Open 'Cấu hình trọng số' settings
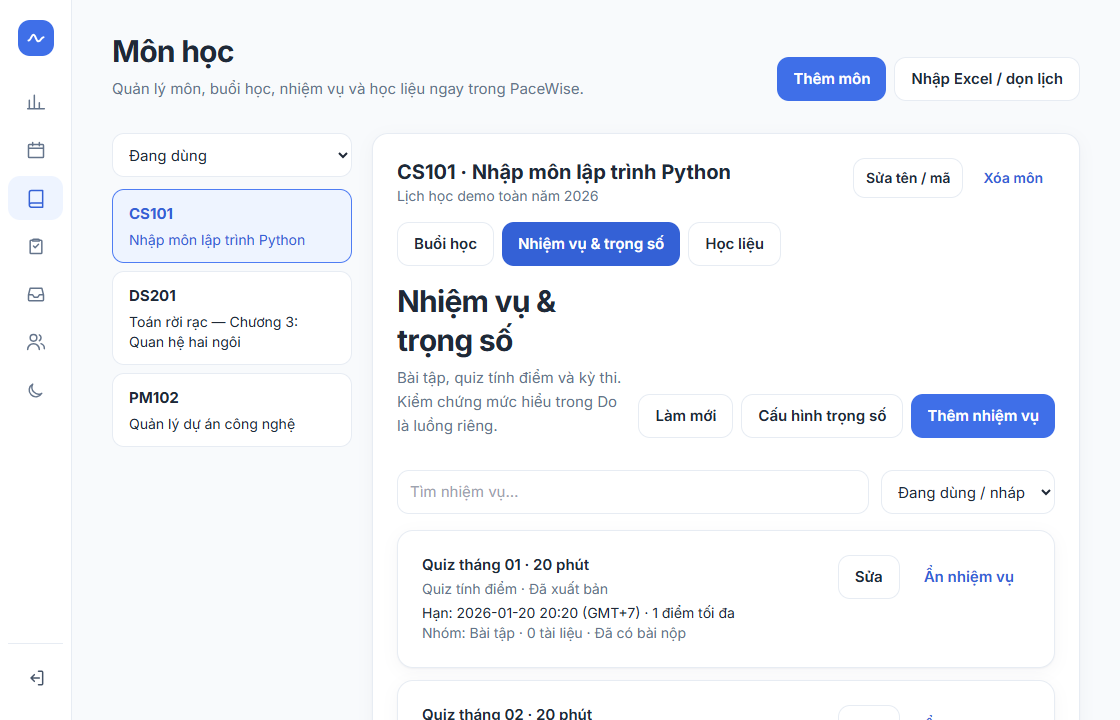 pos(822,416)
